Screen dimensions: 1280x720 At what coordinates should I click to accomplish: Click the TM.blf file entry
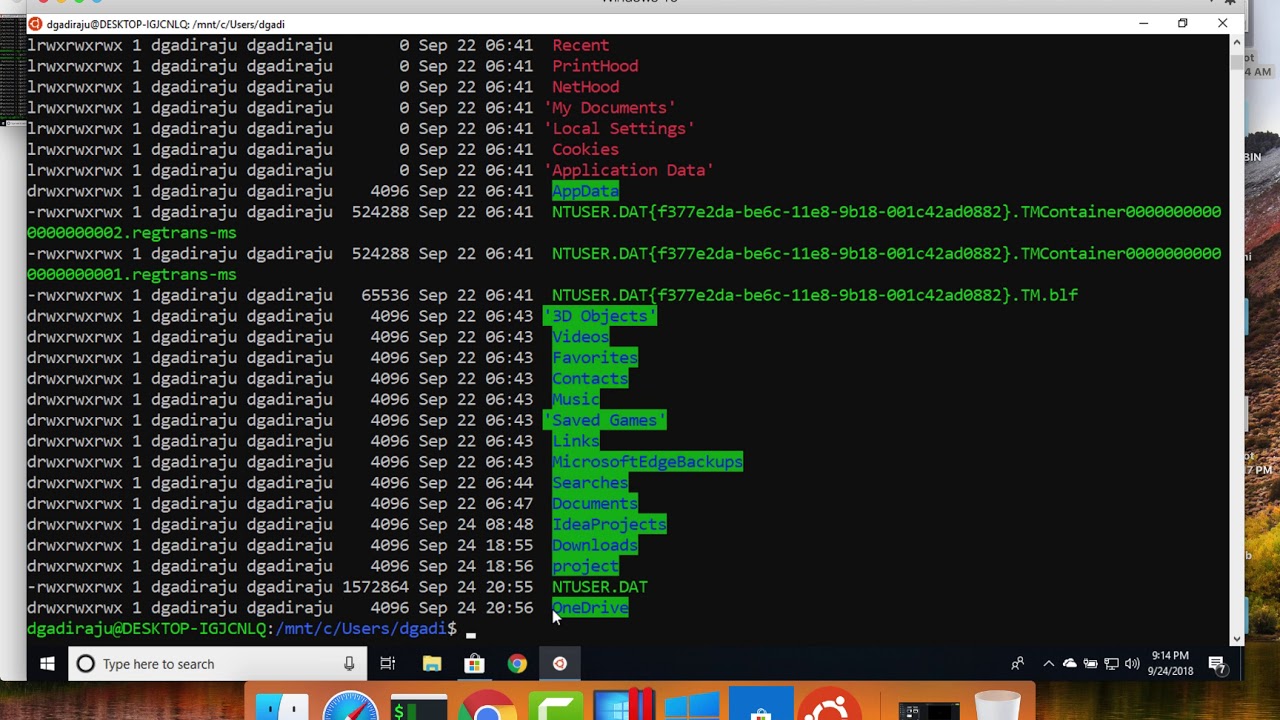815,295
